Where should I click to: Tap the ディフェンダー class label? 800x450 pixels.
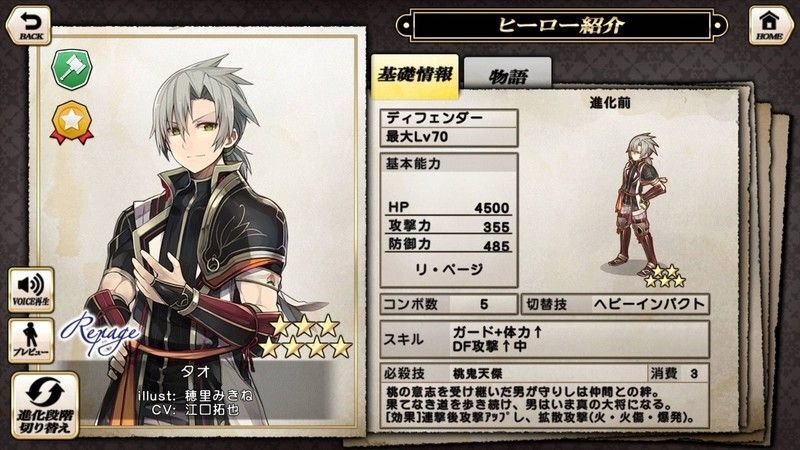[449, 118]
